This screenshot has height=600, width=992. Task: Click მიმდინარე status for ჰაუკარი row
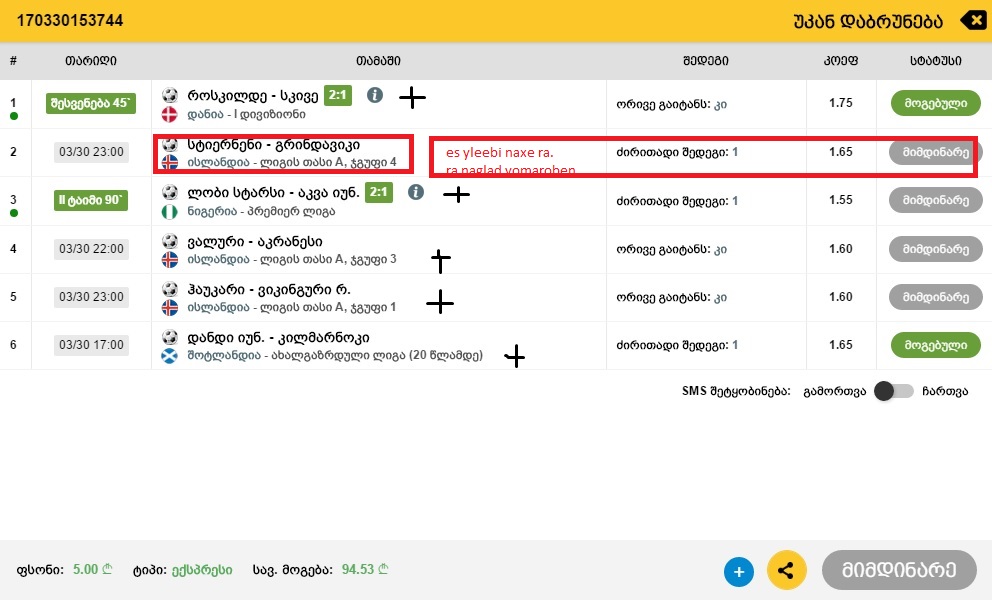pyautogui.click(x=936, y=297)
